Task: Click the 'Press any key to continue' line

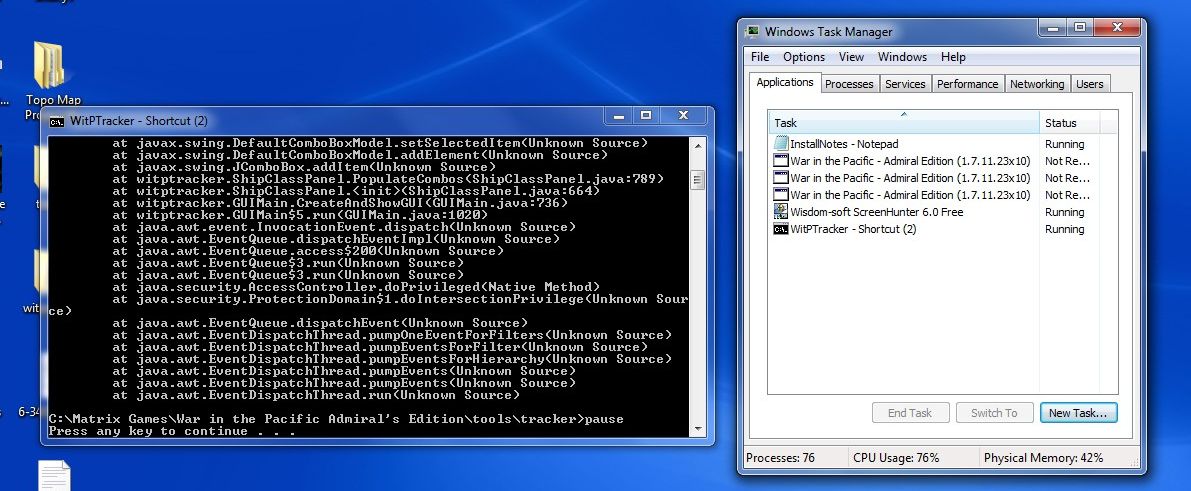Action: tap(172, 431)
